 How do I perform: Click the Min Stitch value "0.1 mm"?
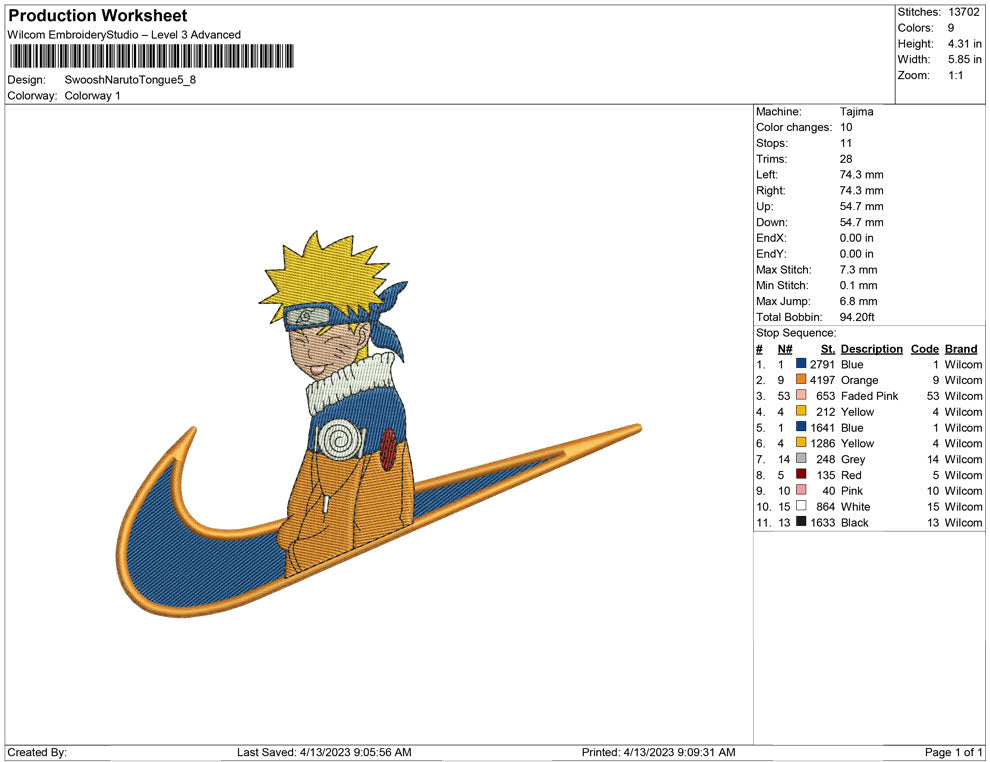click(858, 285)
